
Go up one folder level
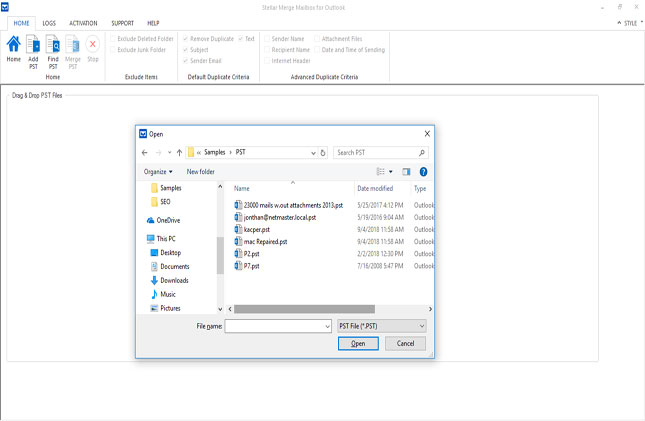tap(179, 153)
